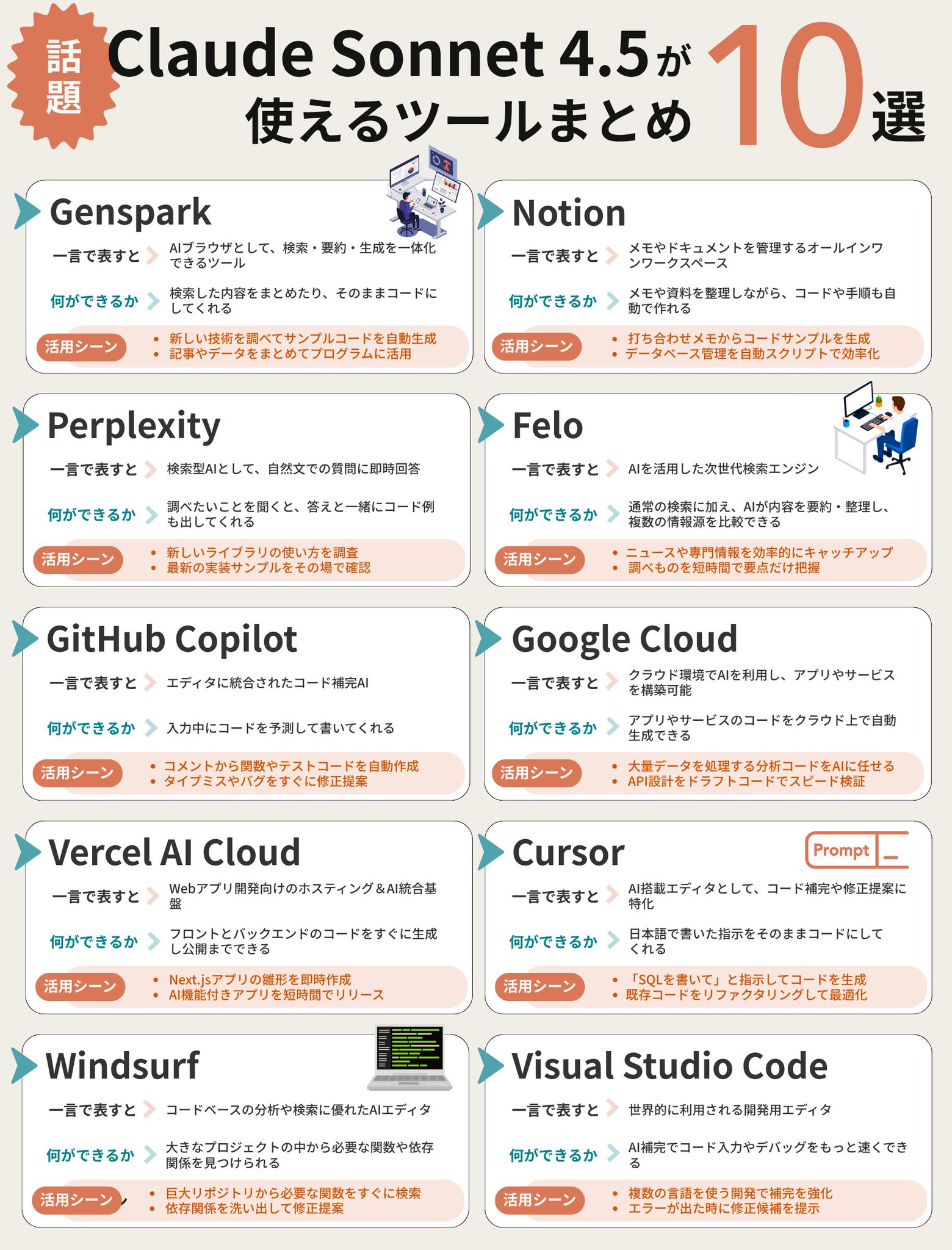Click text タイプミスやバグをすぐに修正提案
The width and height of the screenshot is (952, 1250).
265,781
